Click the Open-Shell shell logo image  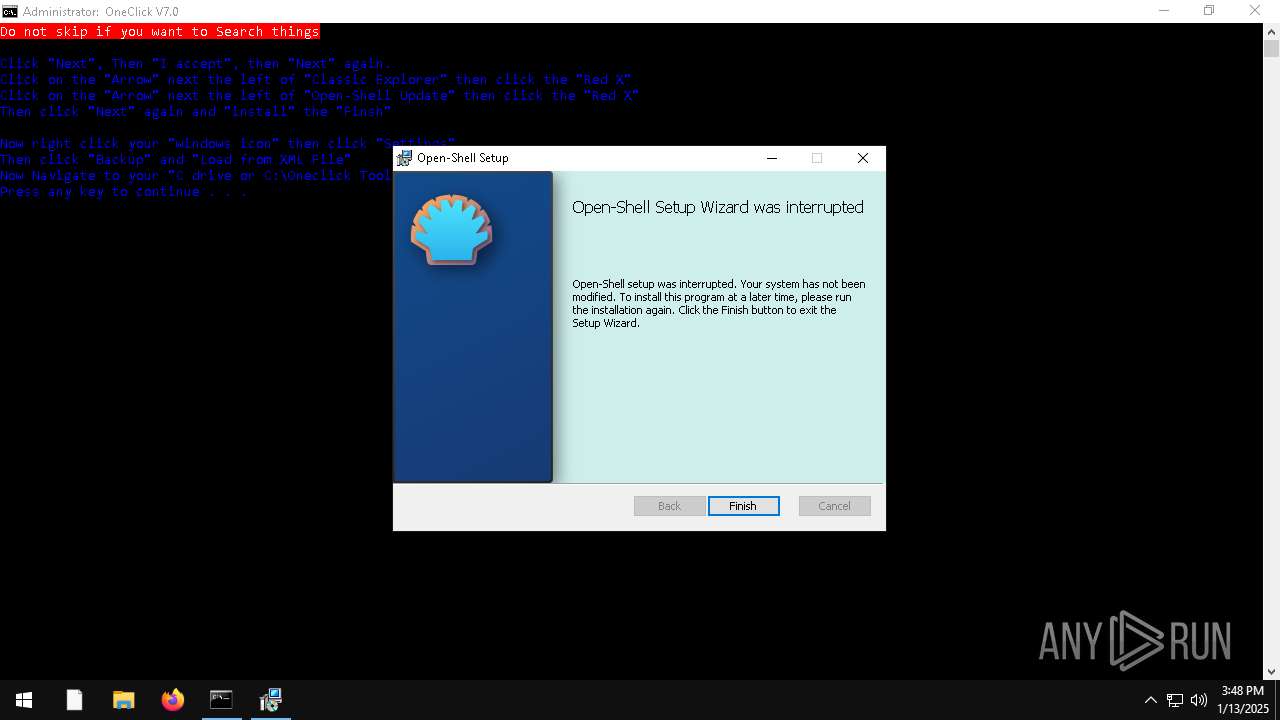[x=451, y=230]
